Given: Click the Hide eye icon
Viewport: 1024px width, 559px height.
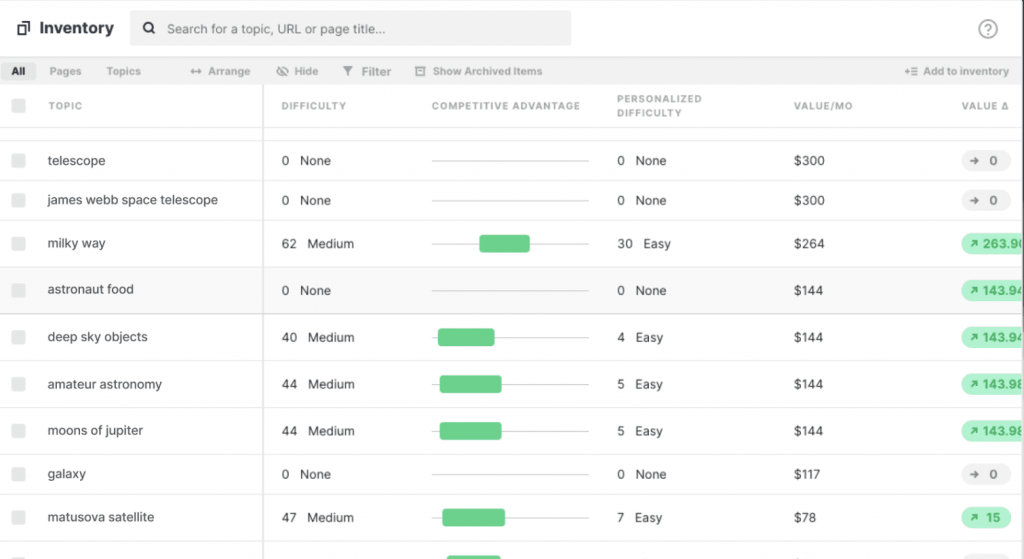Looking at the screenshot, I should click(283, 71).
